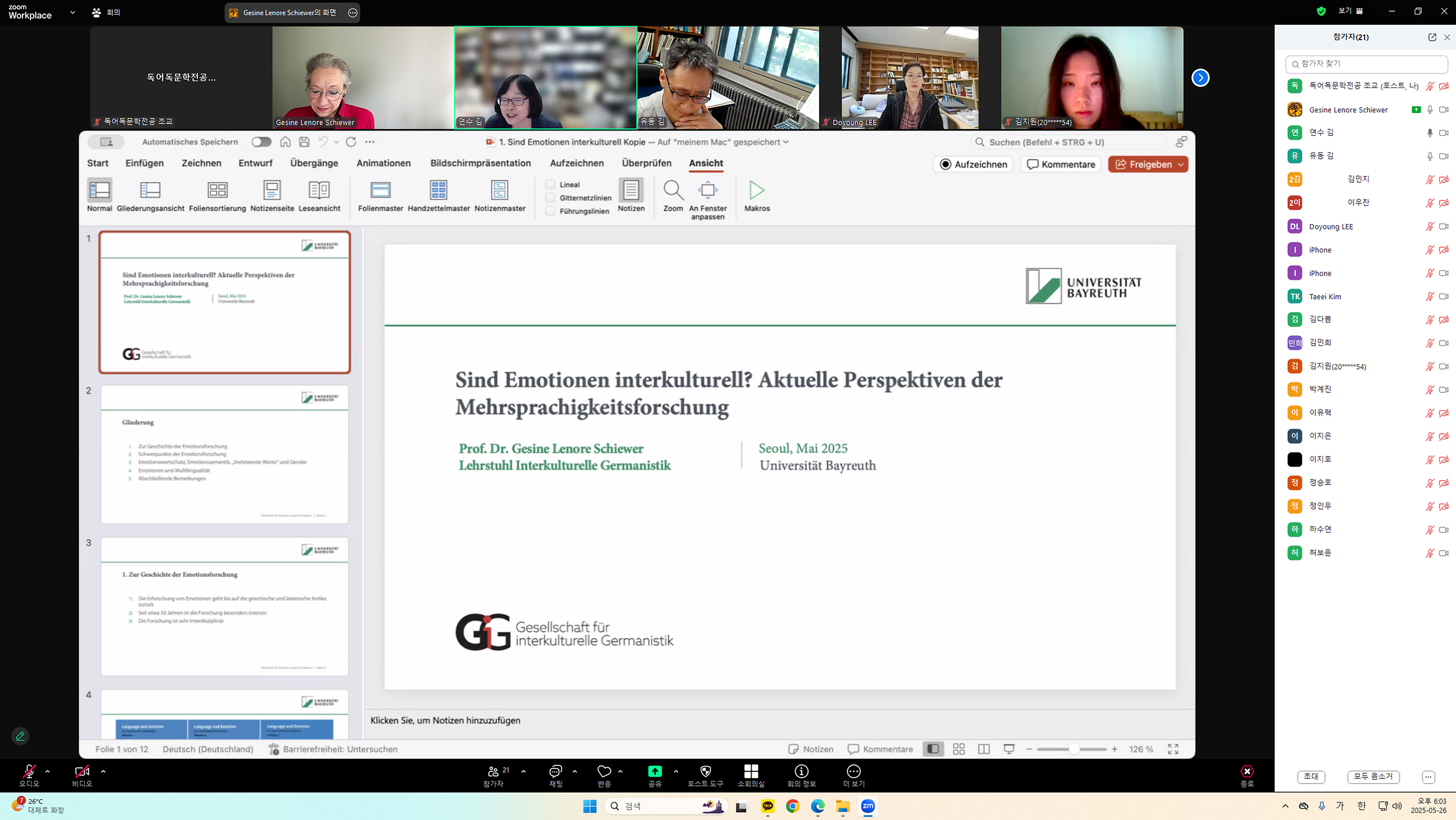End the meeting with 종료

pos(1247,775)
